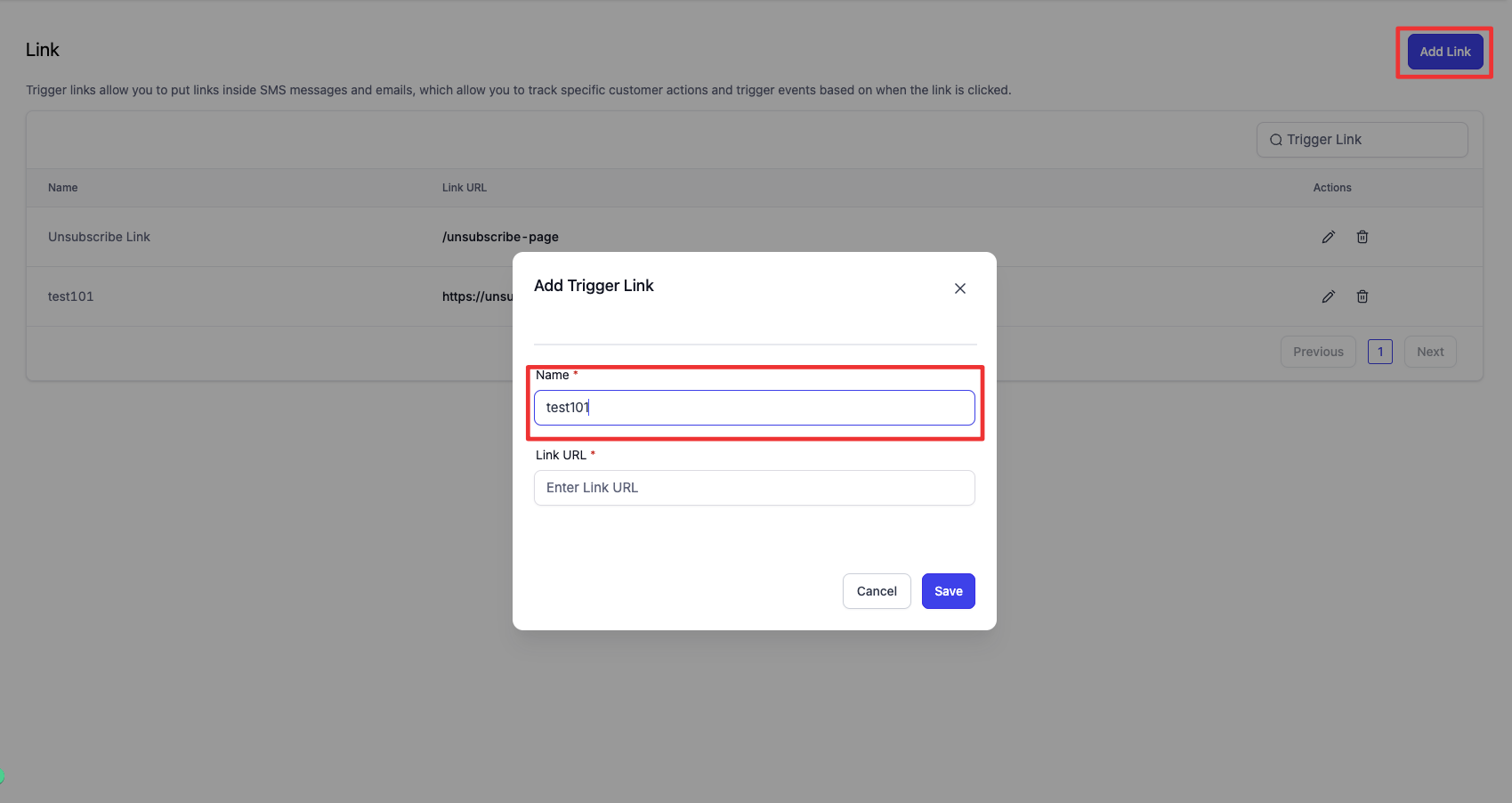Click the Link URL column header
The width and height of the screenshot is (1512, 803).
(x=464, y=188)
